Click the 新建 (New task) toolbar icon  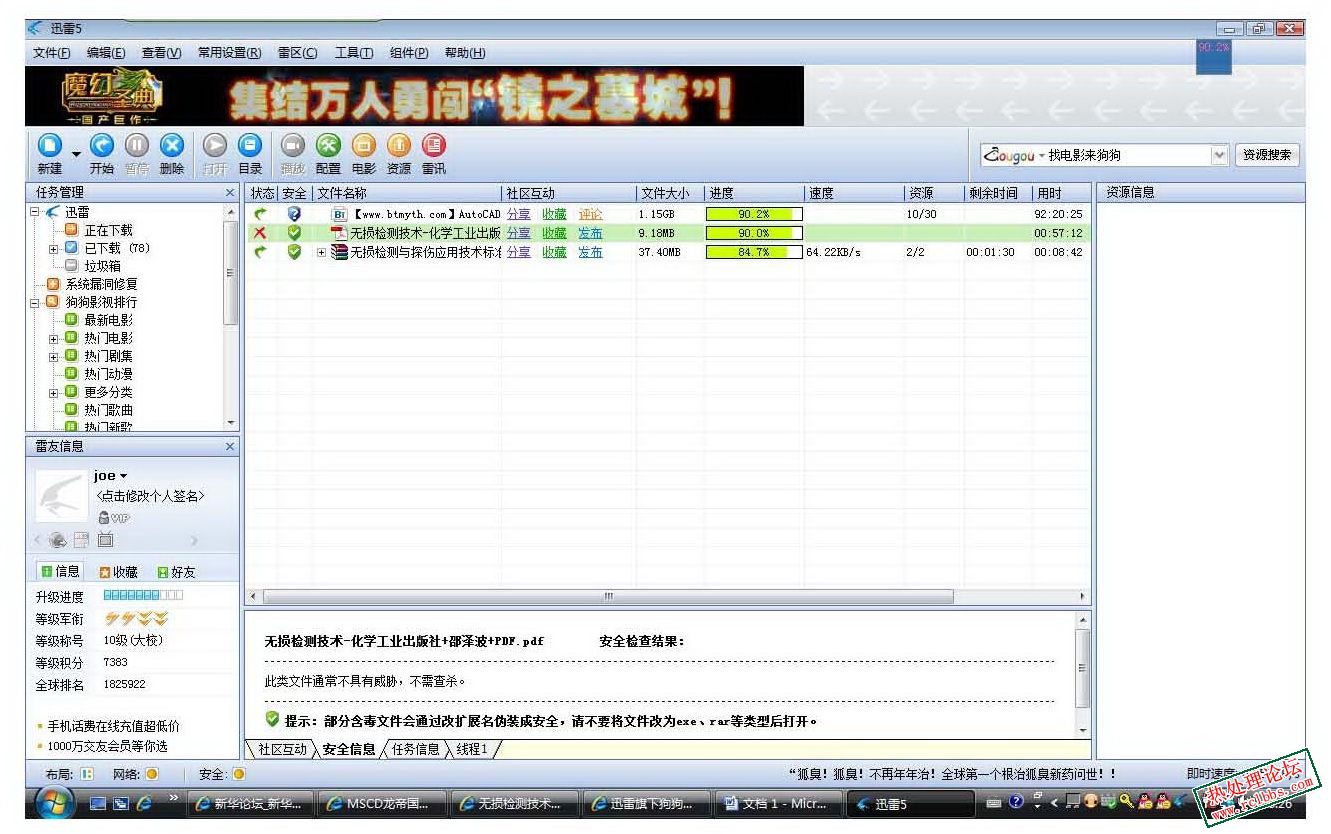(x=50, y=146)
